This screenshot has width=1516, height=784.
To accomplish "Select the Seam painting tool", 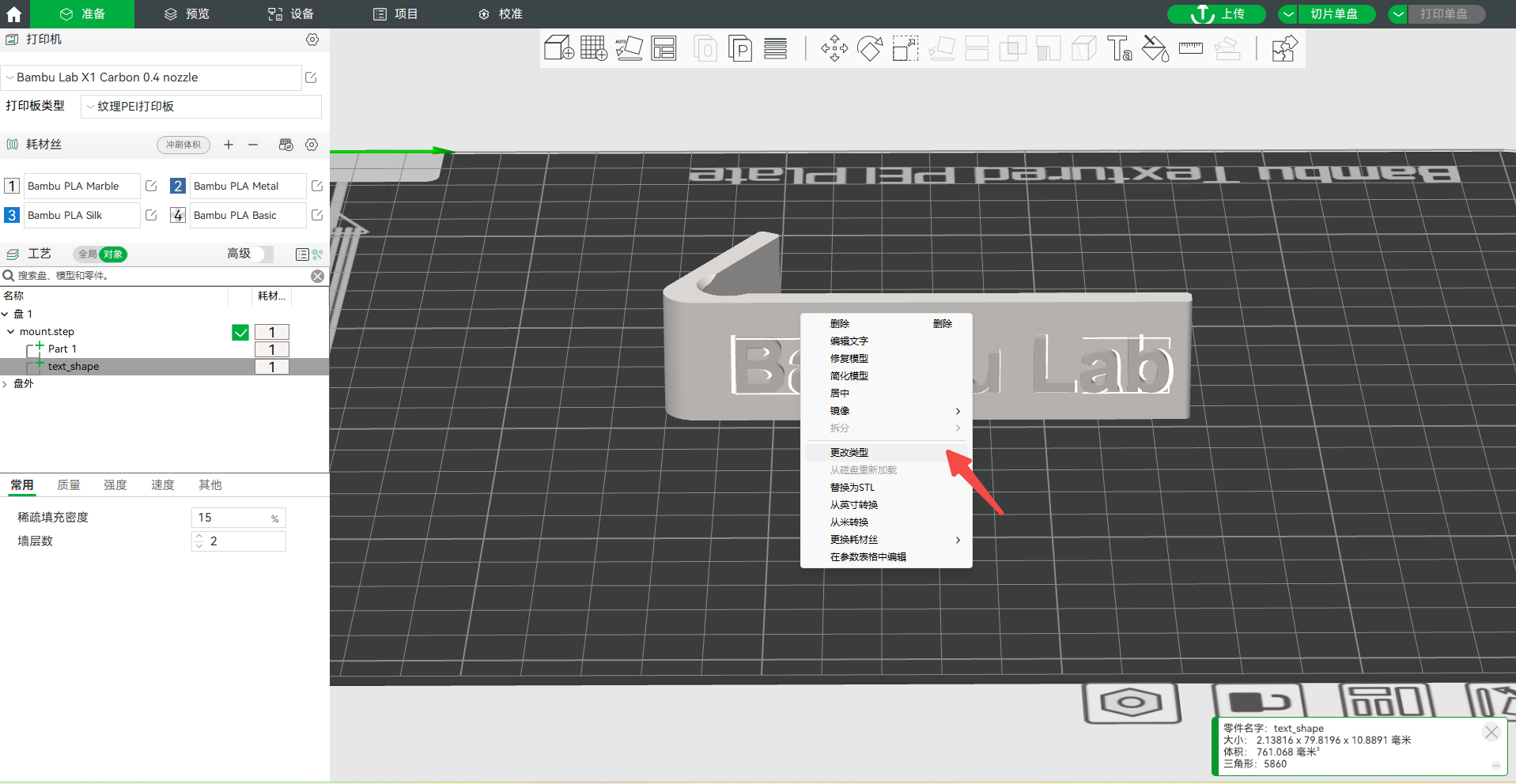I will [1083, 48].
